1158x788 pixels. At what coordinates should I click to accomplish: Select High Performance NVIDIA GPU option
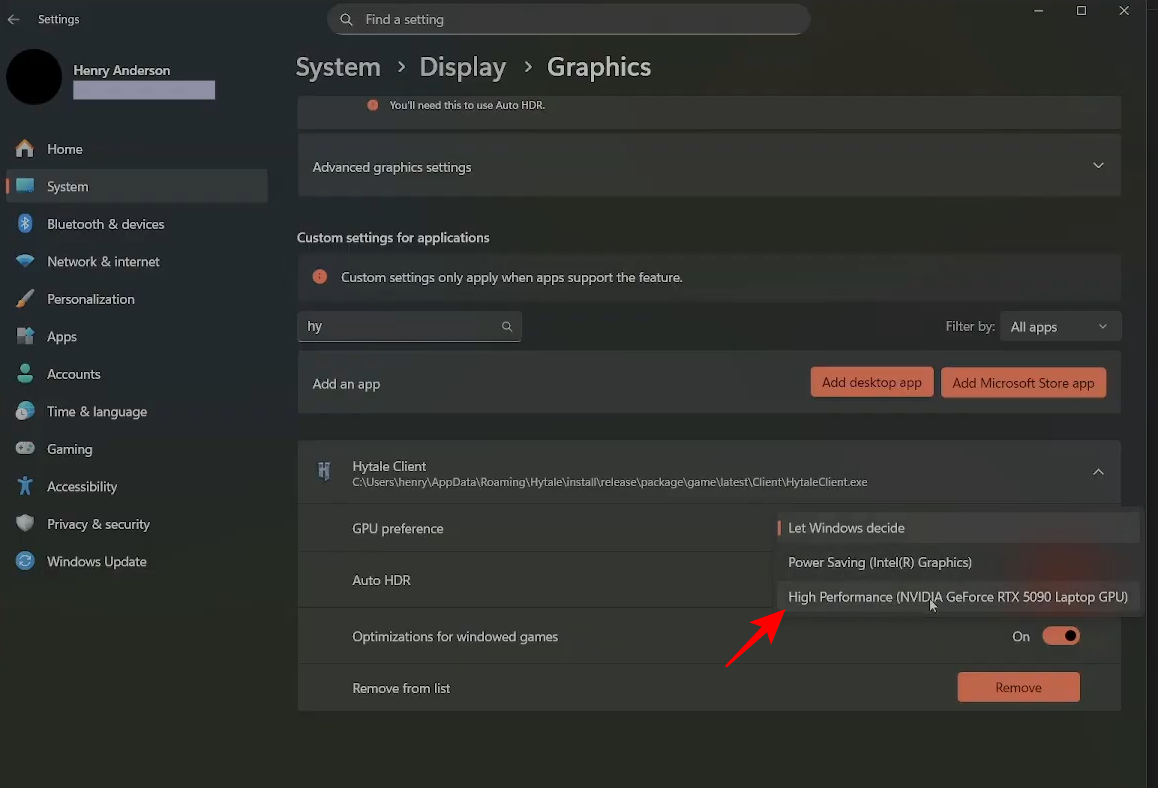[957, 597]
